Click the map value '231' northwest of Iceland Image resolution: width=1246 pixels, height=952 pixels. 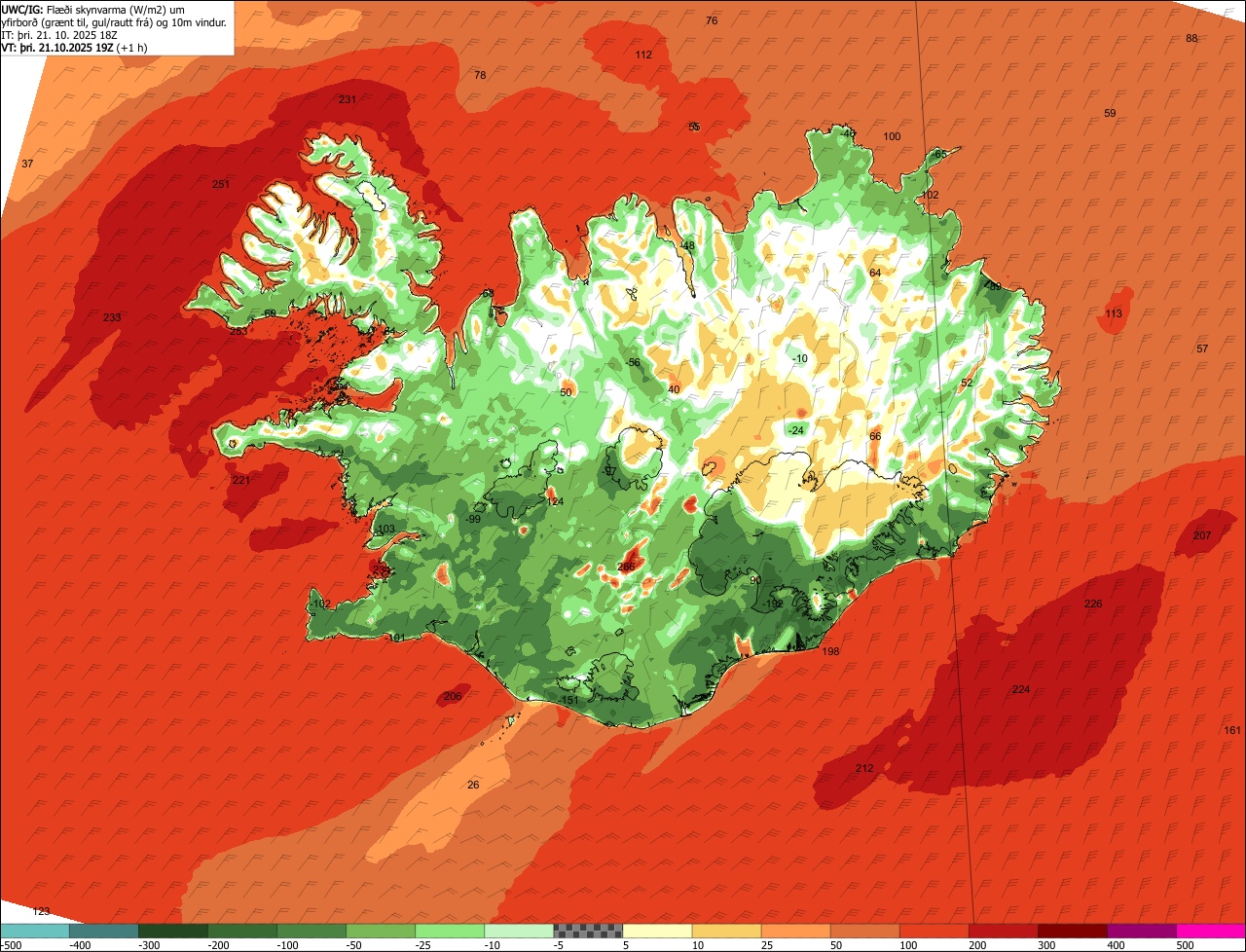pos(348,99)
